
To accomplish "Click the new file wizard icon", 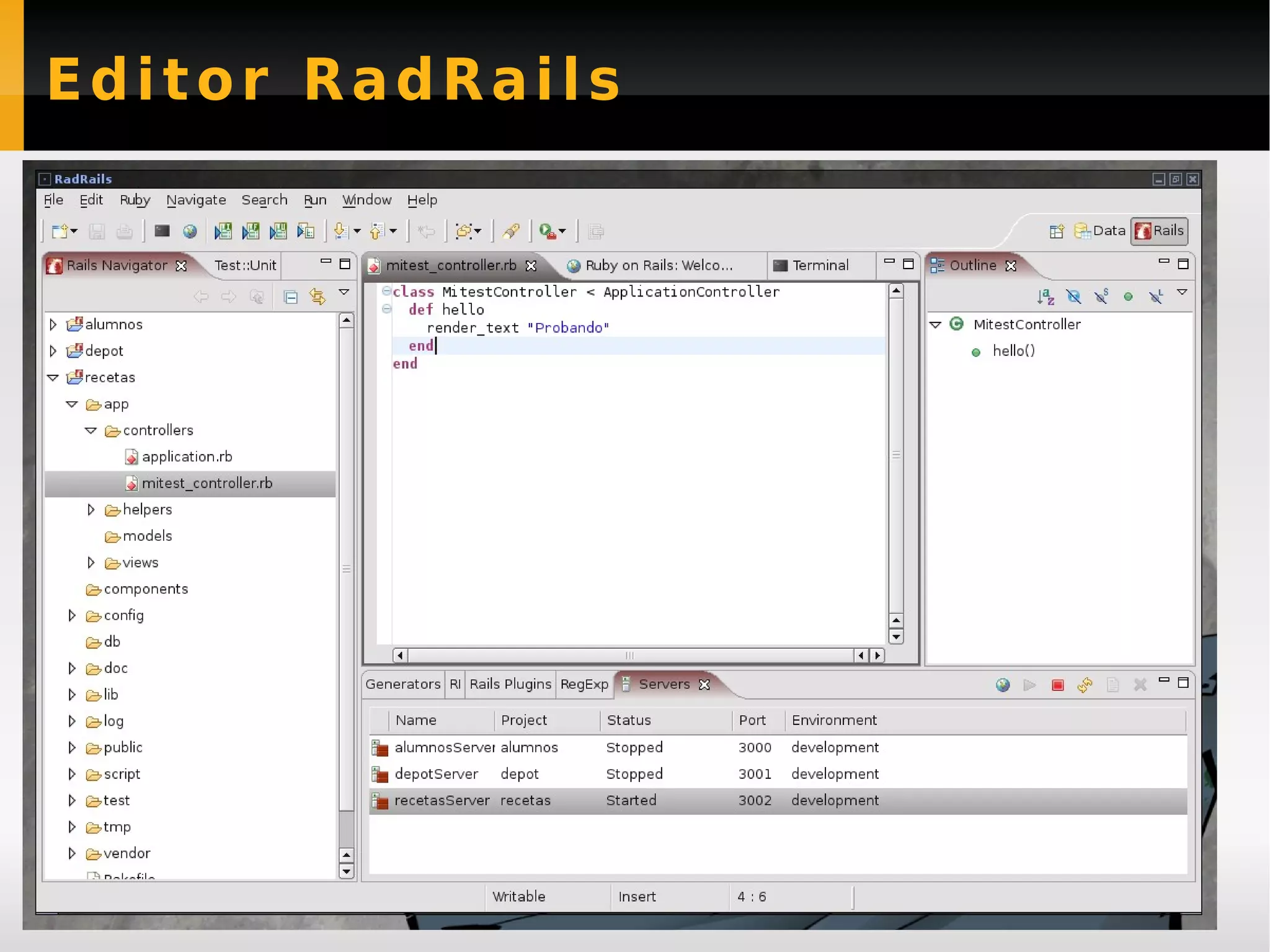I will click(x=60, y=231).
